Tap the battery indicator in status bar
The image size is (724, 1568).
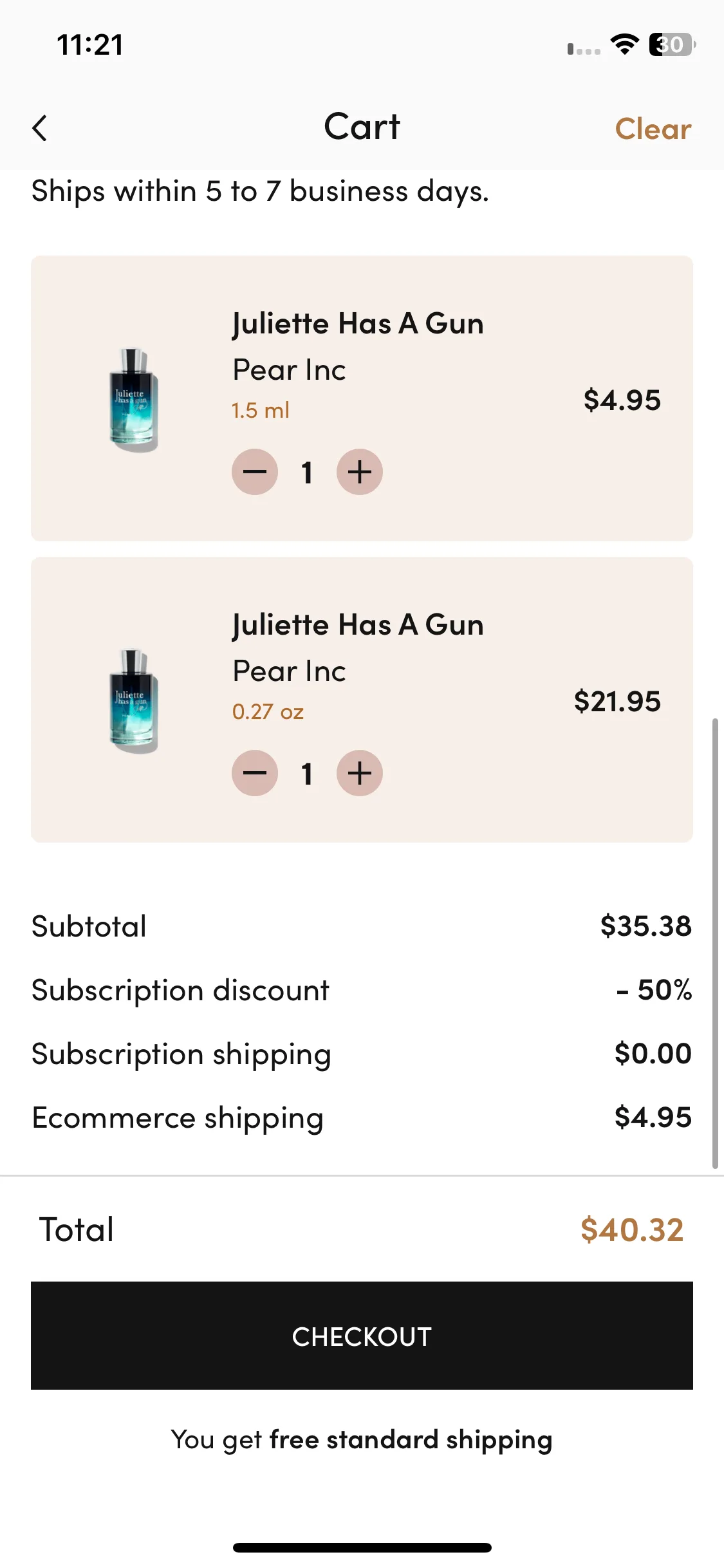[x=672, y=44]
